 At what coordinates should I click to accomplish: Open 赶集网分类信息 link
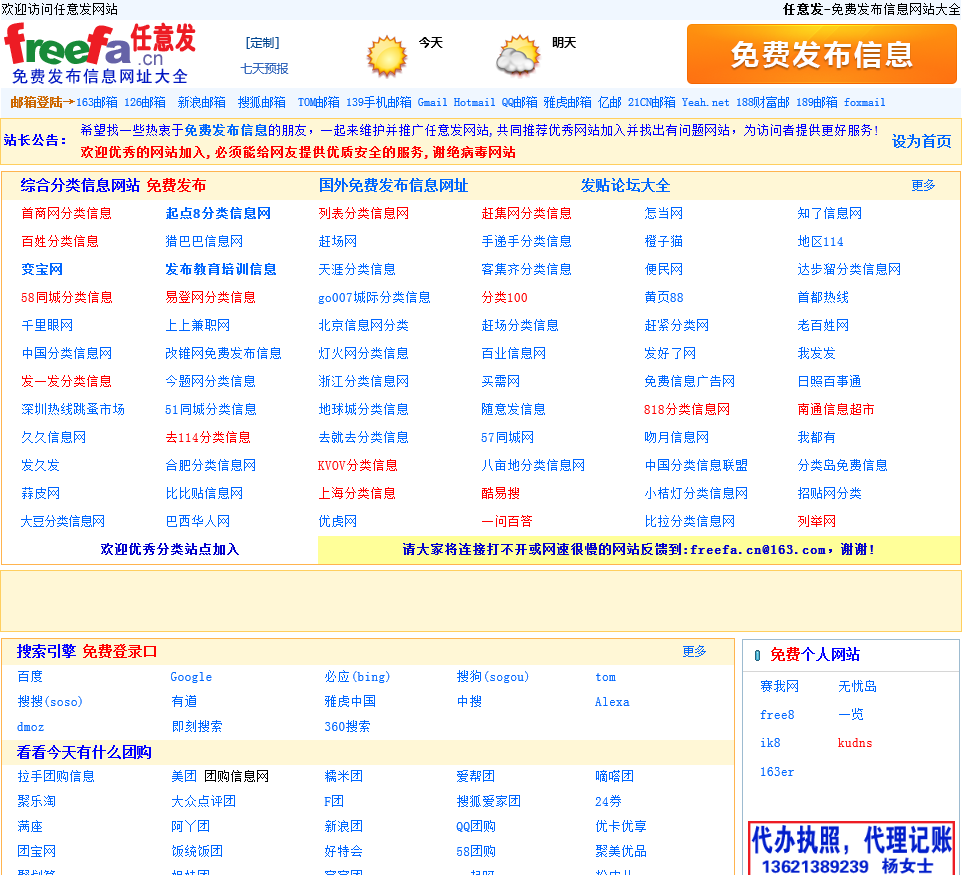click(526, 214)
